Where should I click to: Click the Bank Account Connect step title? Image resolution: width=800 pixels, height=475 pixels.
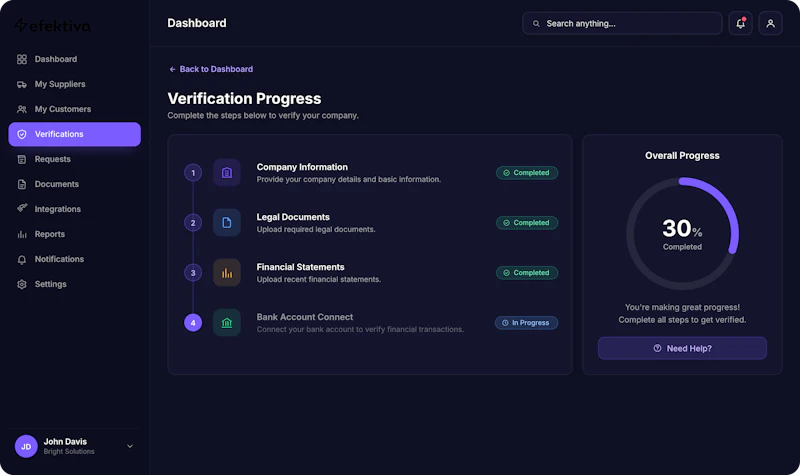pos(305,317)
